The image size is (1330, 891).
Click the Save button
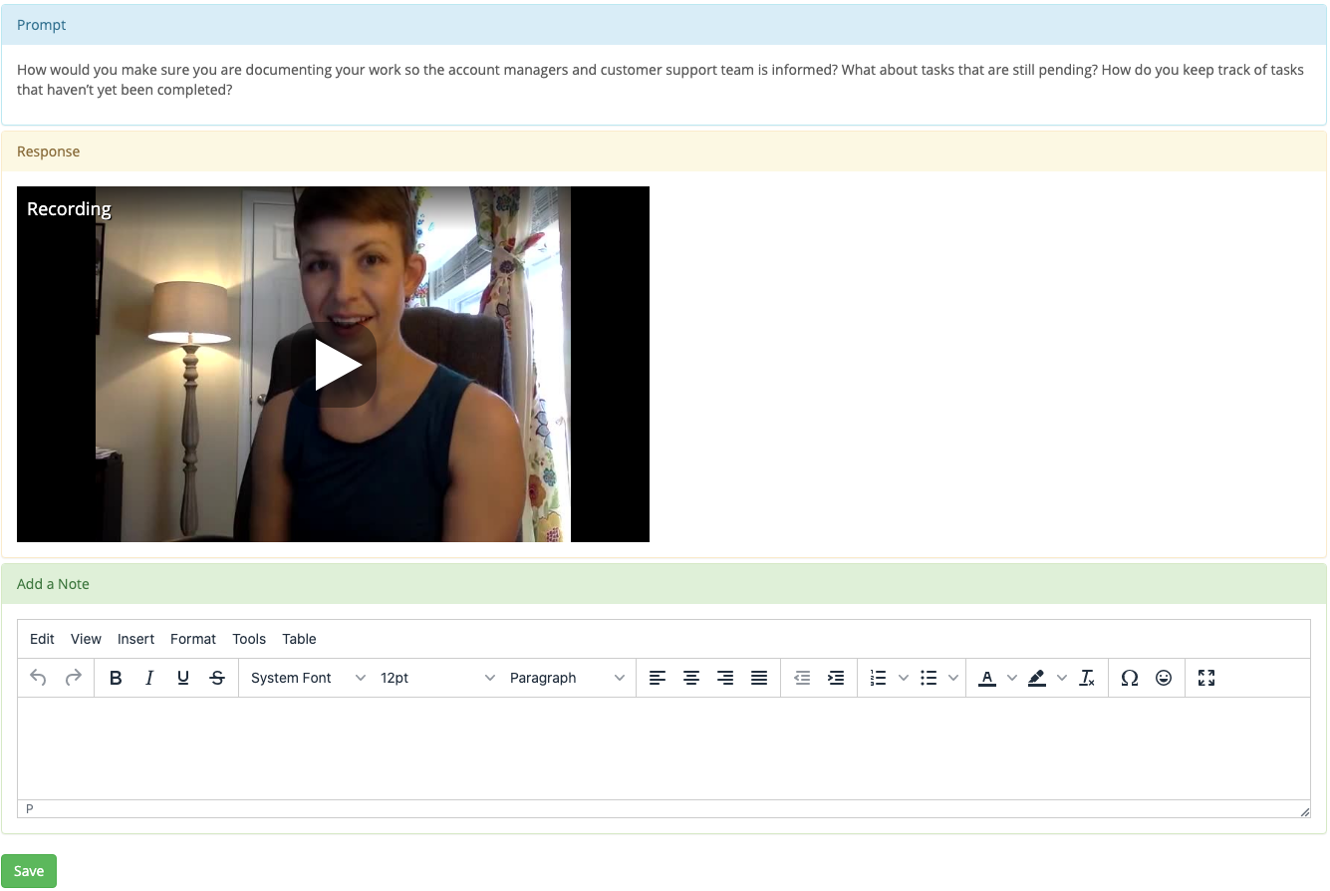pyautogui.click(x=29, y=871)
